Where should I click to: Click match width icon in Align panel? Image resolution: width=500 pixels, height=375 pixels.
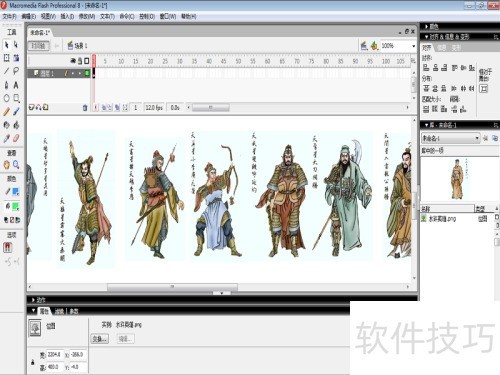pos(426,109)
